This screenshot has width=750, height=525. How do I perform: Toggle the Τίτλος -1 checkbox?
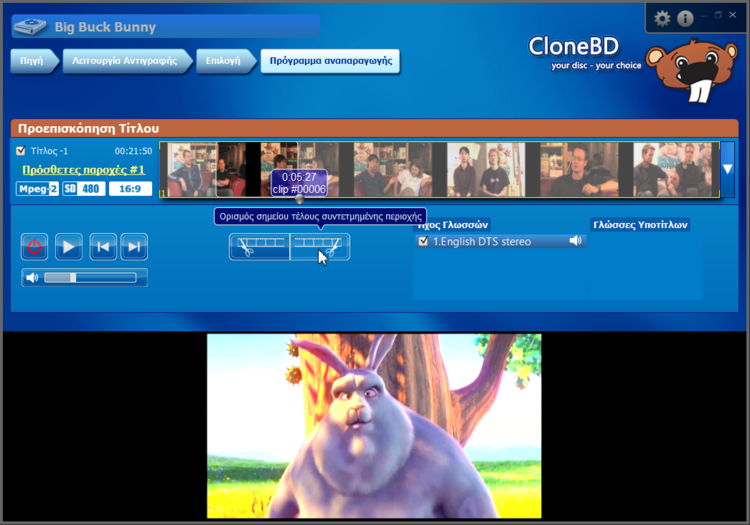click(21, 151)
